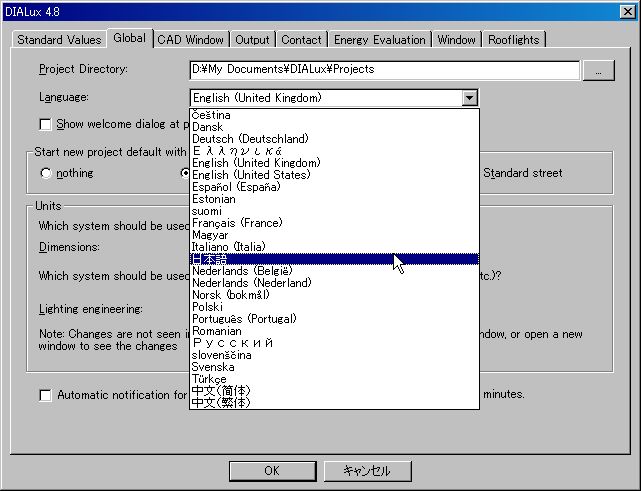The height and width of the screenshot is (491, 641).
Task: Select 中文(繁体) traditional Chinese
Action: pyautogui.click(x=334, y=403)
